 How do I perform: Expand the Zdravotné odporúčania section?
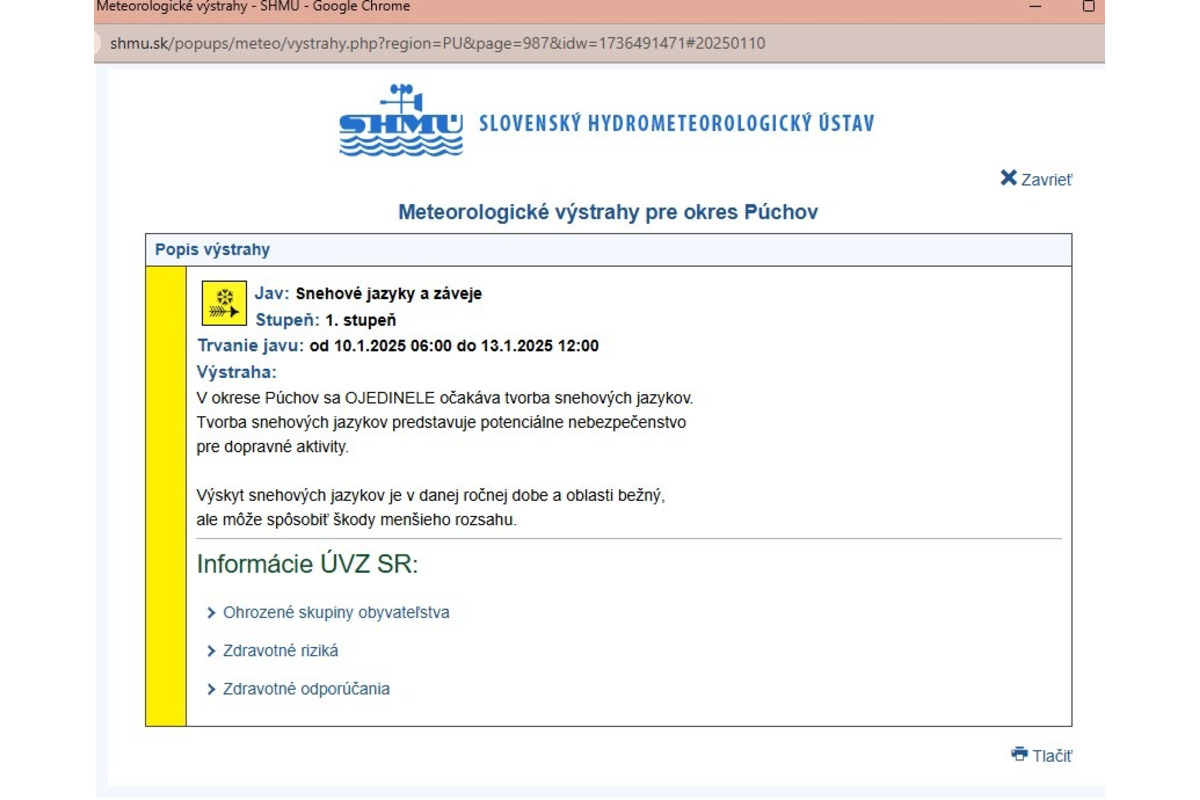306,689
